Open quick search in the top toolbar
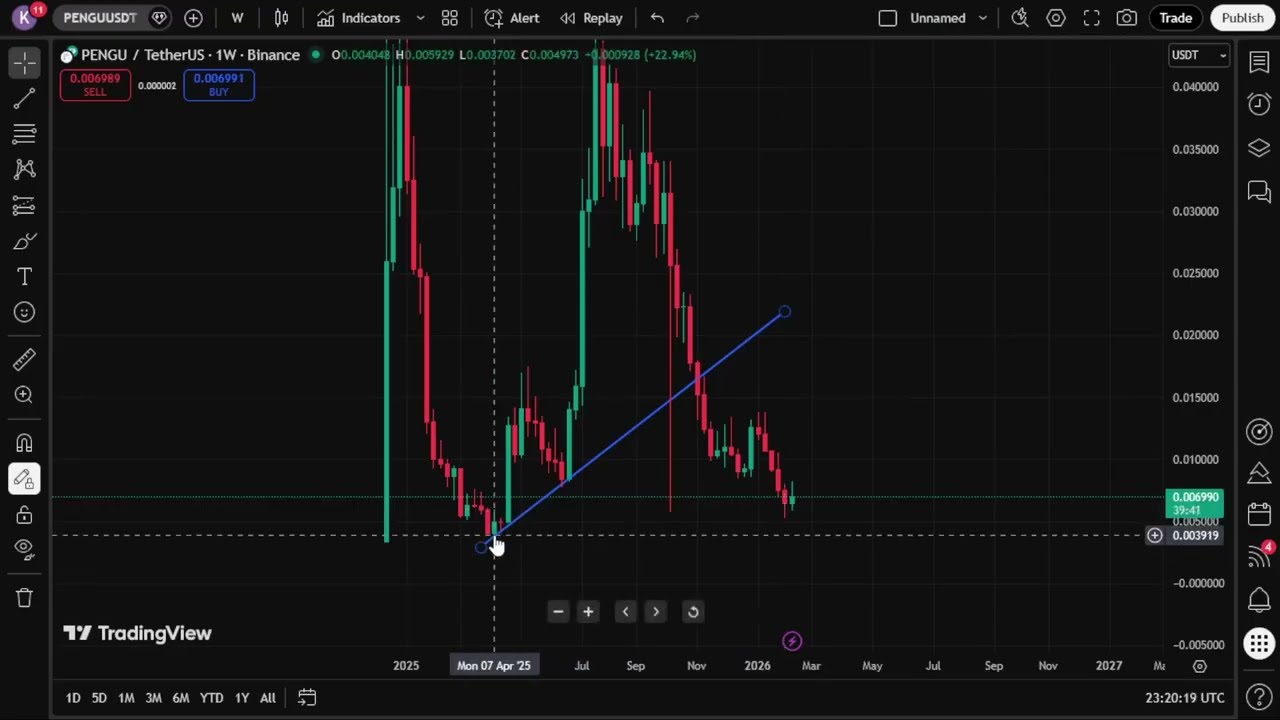The image size is (1280, 720). coord(1020,18)
